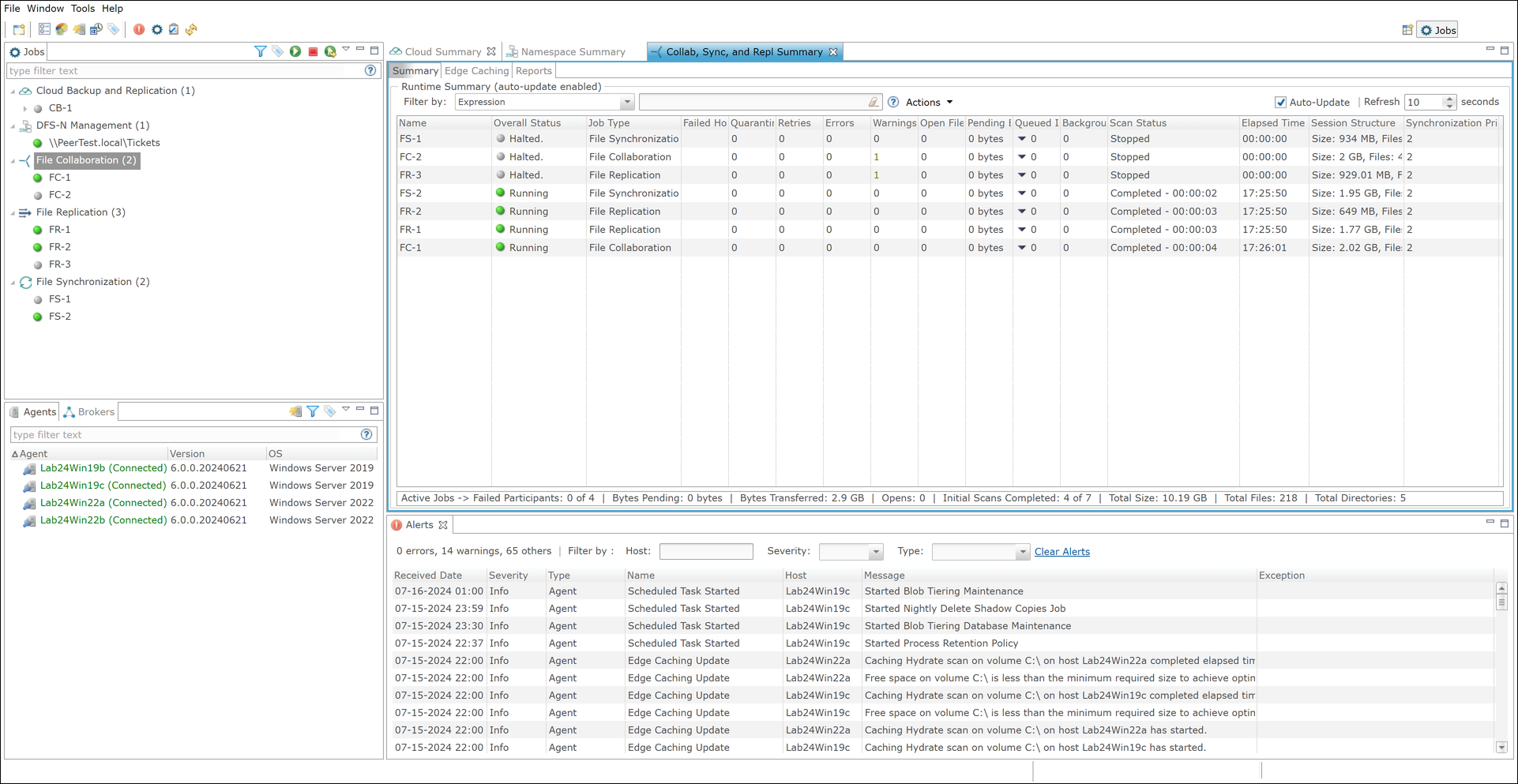Screen dimensions: 1518x784
Task: Open the Tools menu
Action: point(82,9)
